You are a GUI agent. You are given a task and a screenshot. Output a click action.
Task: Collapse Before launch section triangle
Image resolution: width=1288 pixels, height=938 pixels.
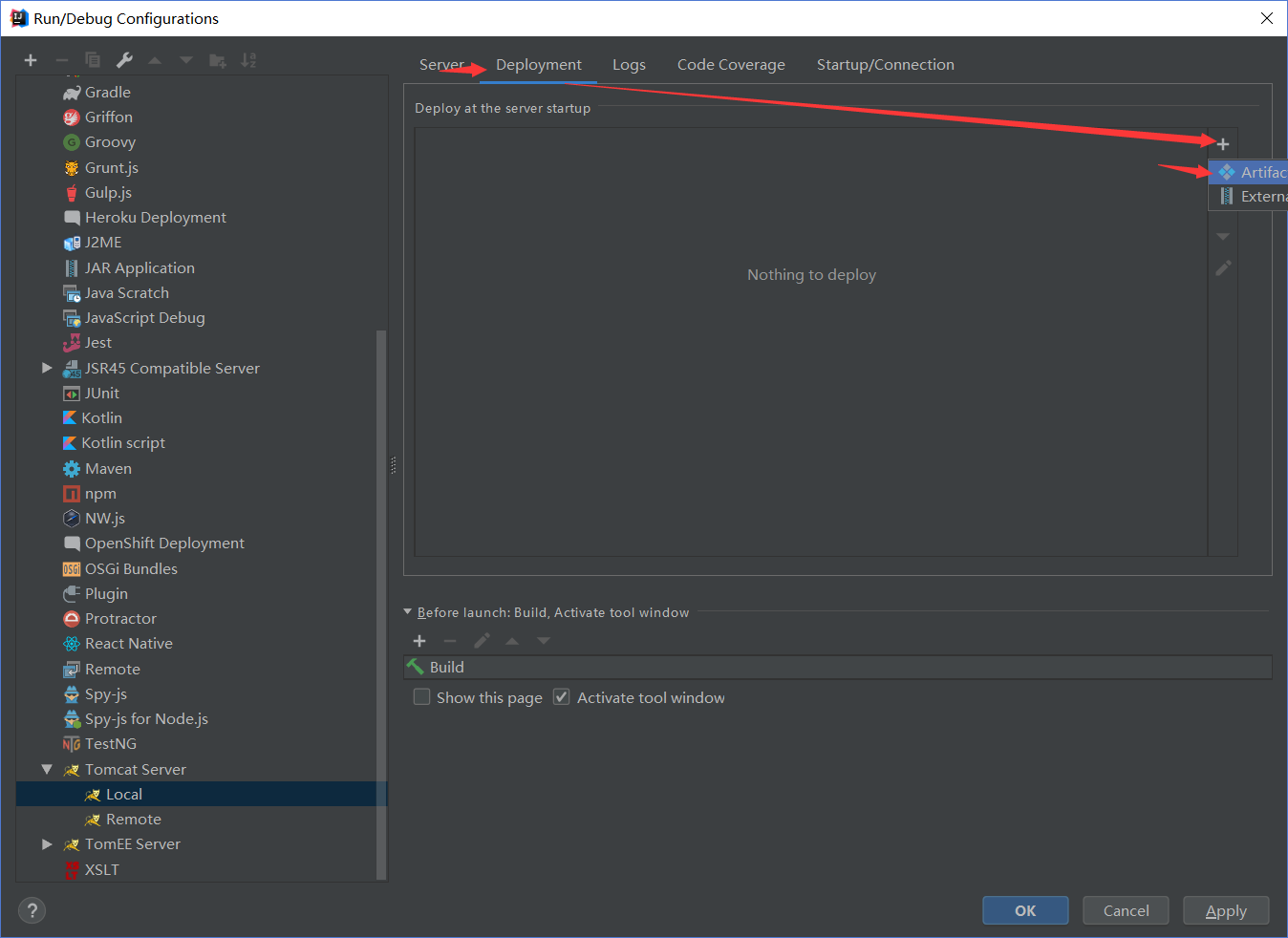[408, 612]
